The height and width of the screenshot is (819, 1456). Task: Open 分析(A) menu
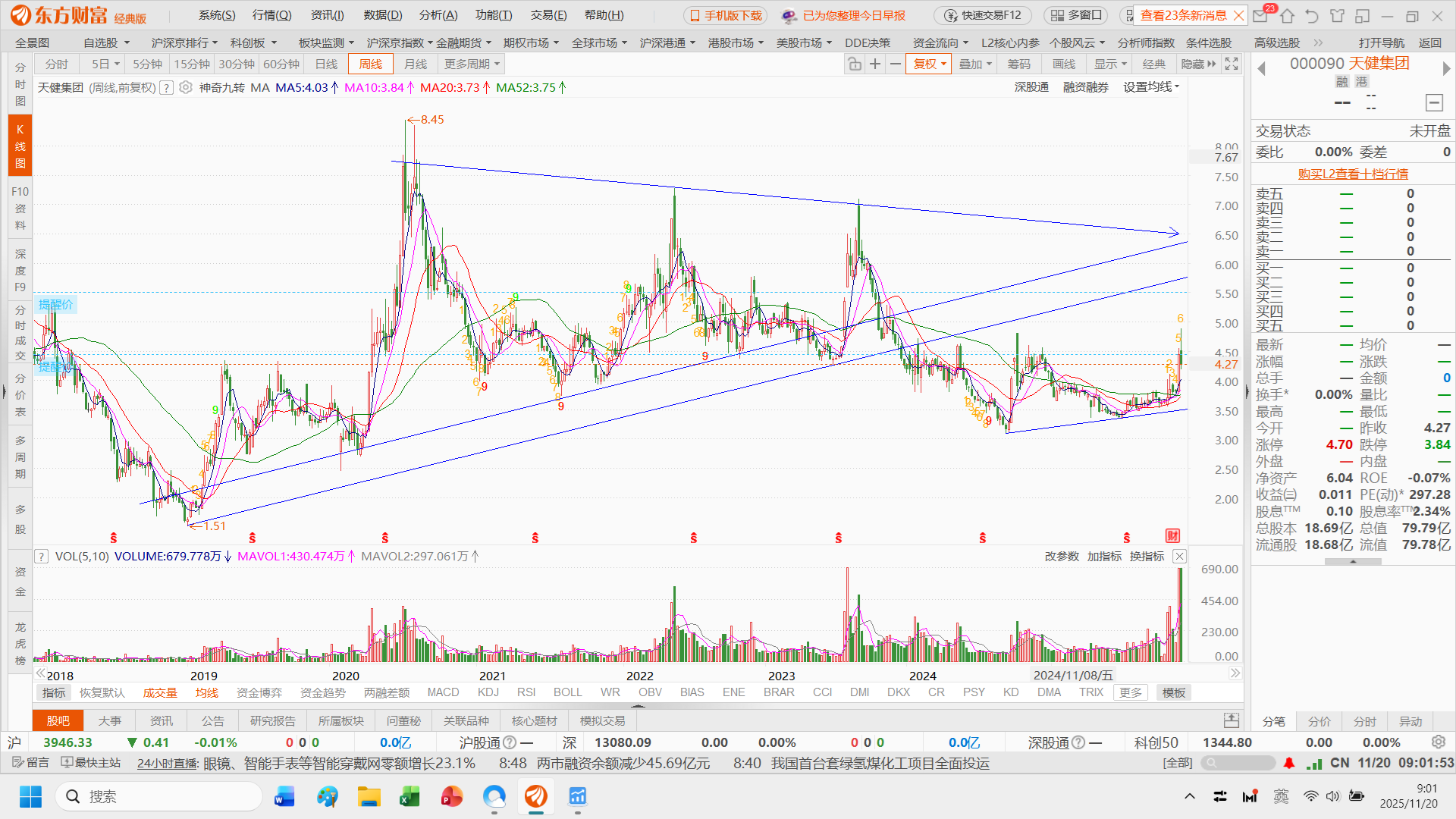point(438,15)
